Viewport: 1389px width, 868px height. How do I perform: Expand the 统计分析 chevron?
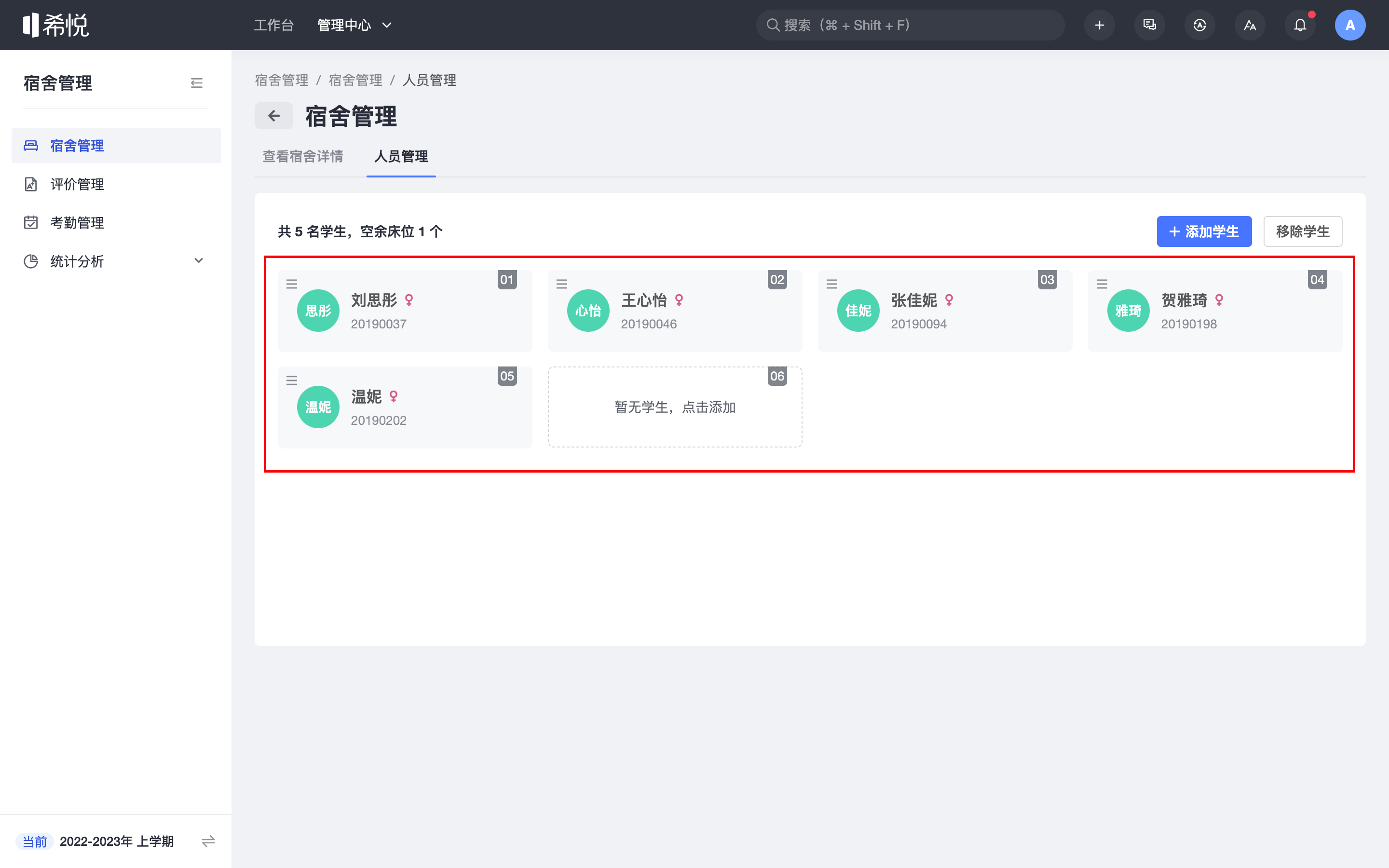pyautogui.click(x=199, y=260)
